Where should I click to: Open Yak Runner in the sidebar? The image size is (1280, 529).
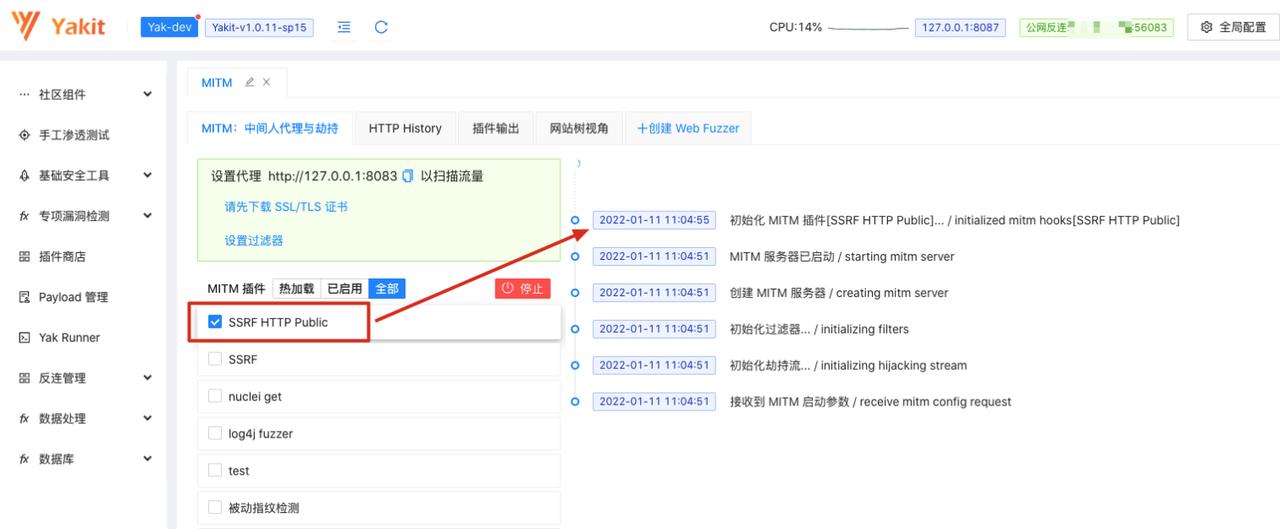pyautogui.click(x=69, y=338)
